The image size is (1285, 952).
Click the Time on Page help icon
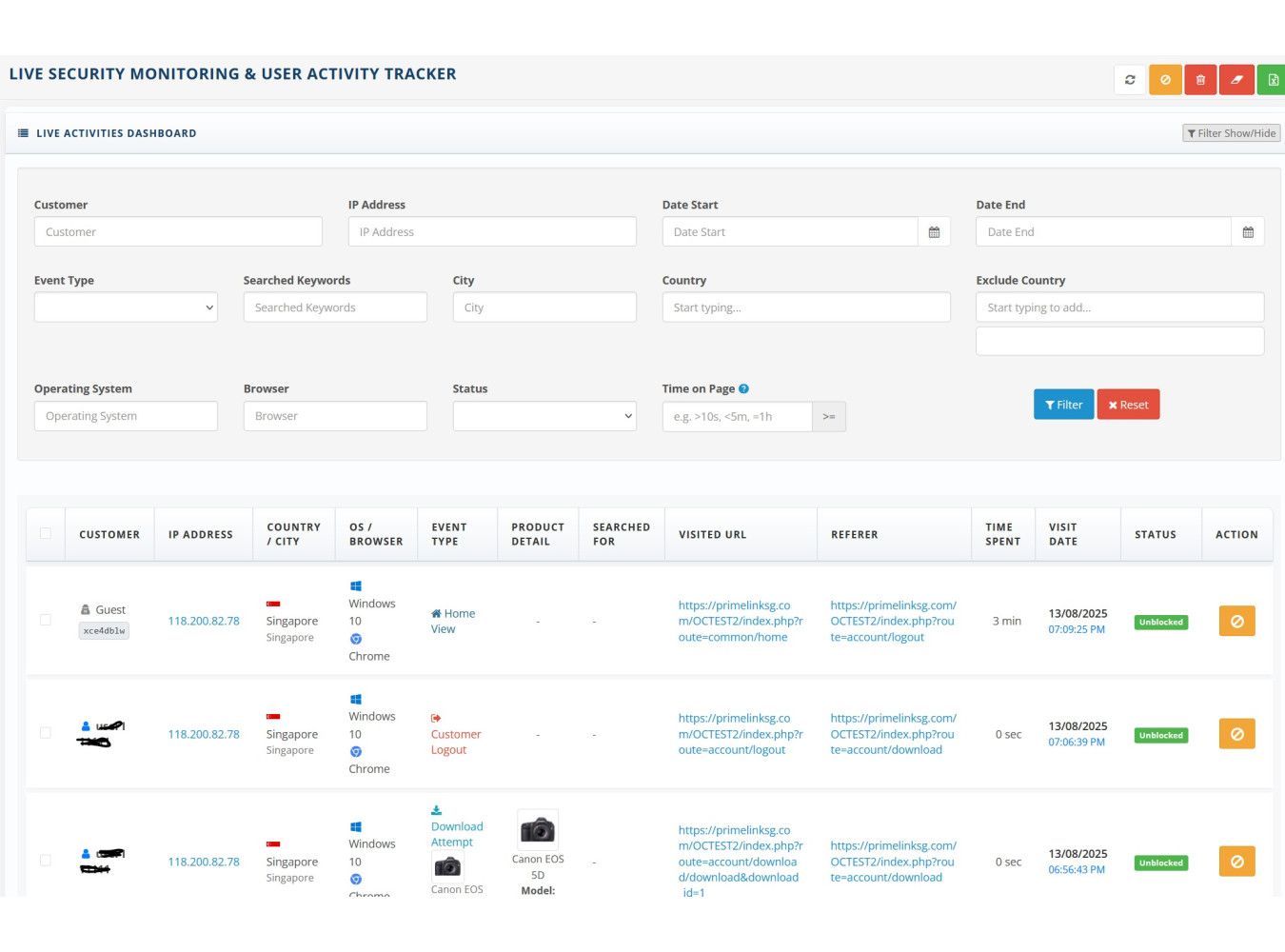coord(743,388)
